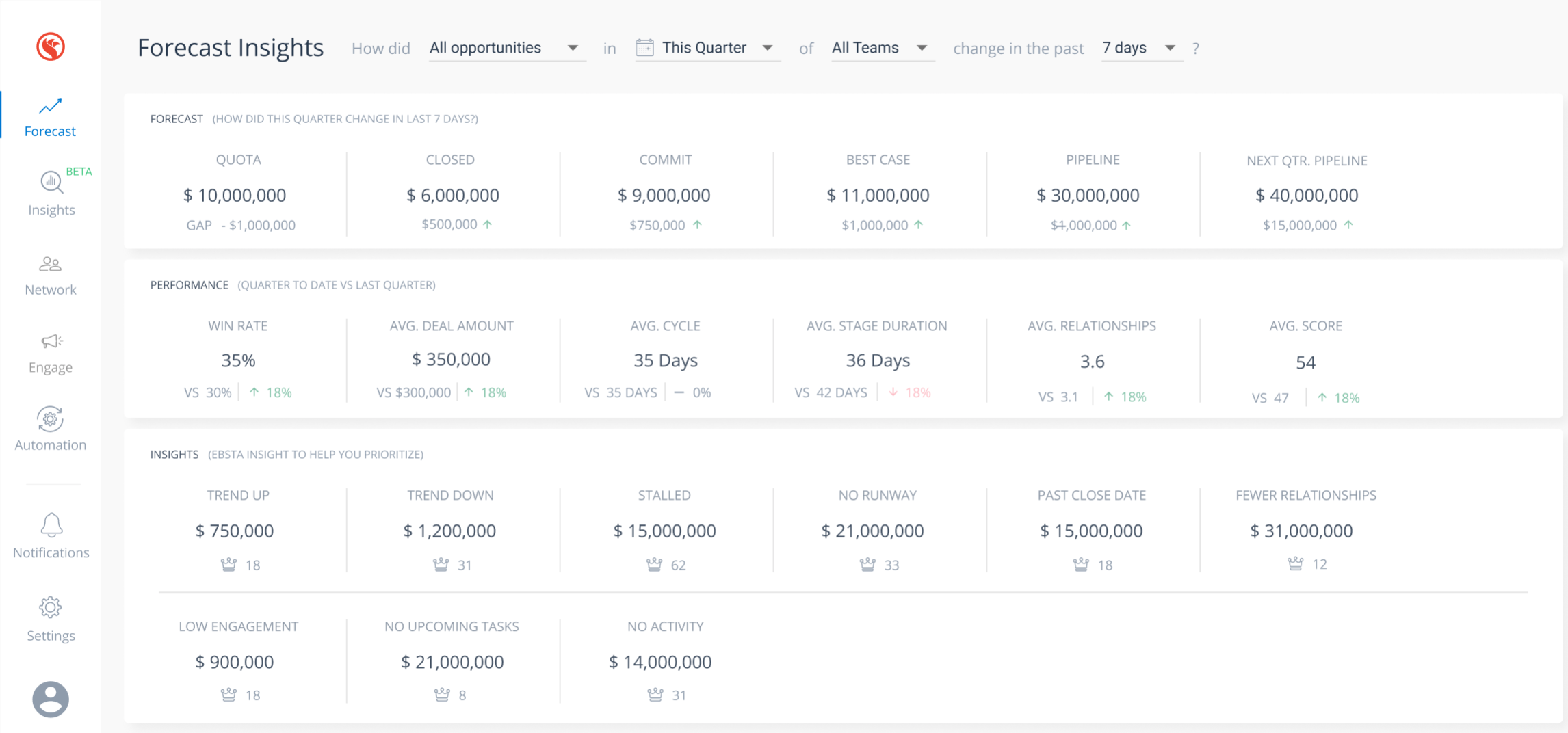This screenshot has height=733, width=1568.
Task: Select the Stalled insight of $15,000,000
Action: 664,531
